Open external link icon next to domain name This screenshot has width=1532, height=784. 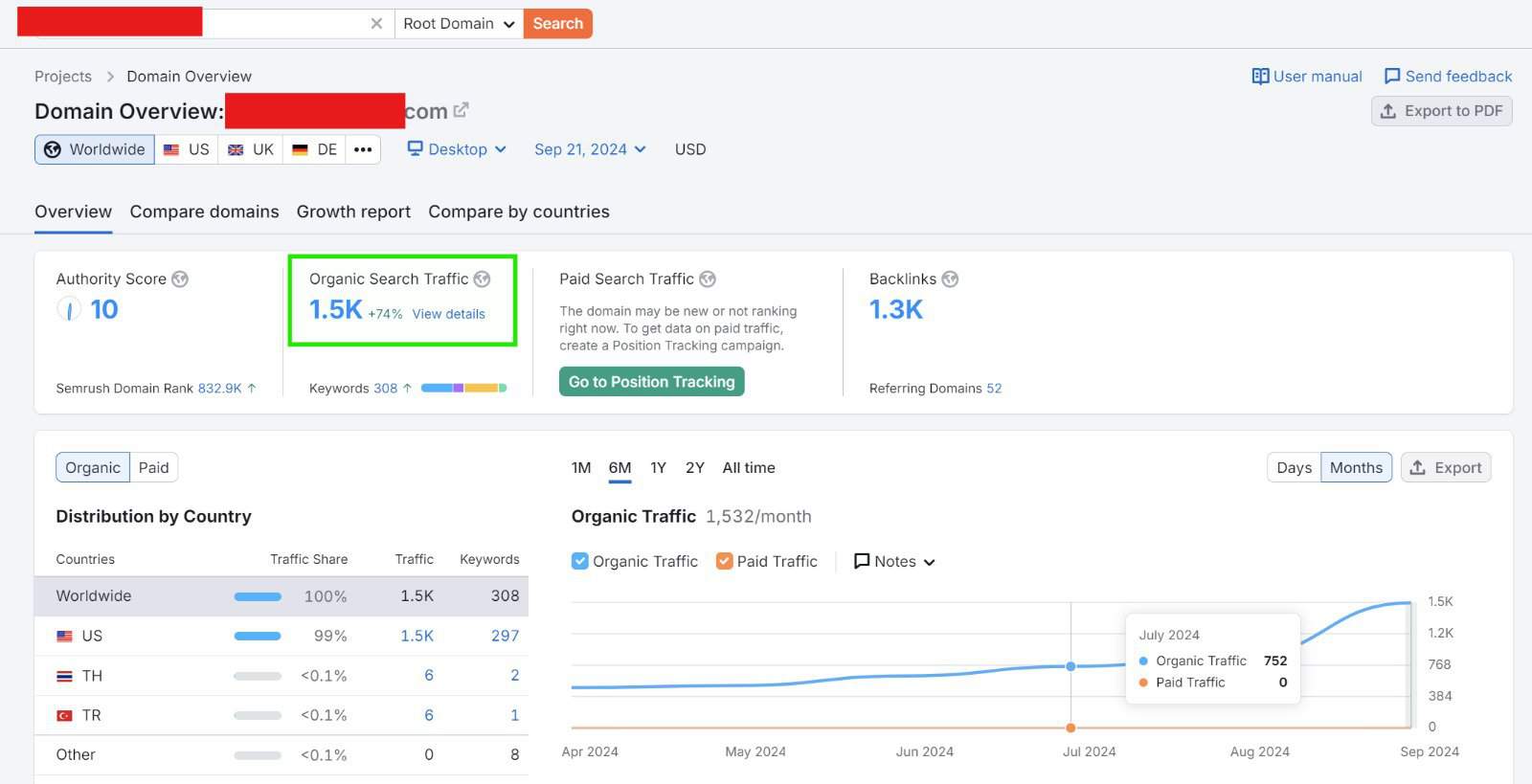462,110
